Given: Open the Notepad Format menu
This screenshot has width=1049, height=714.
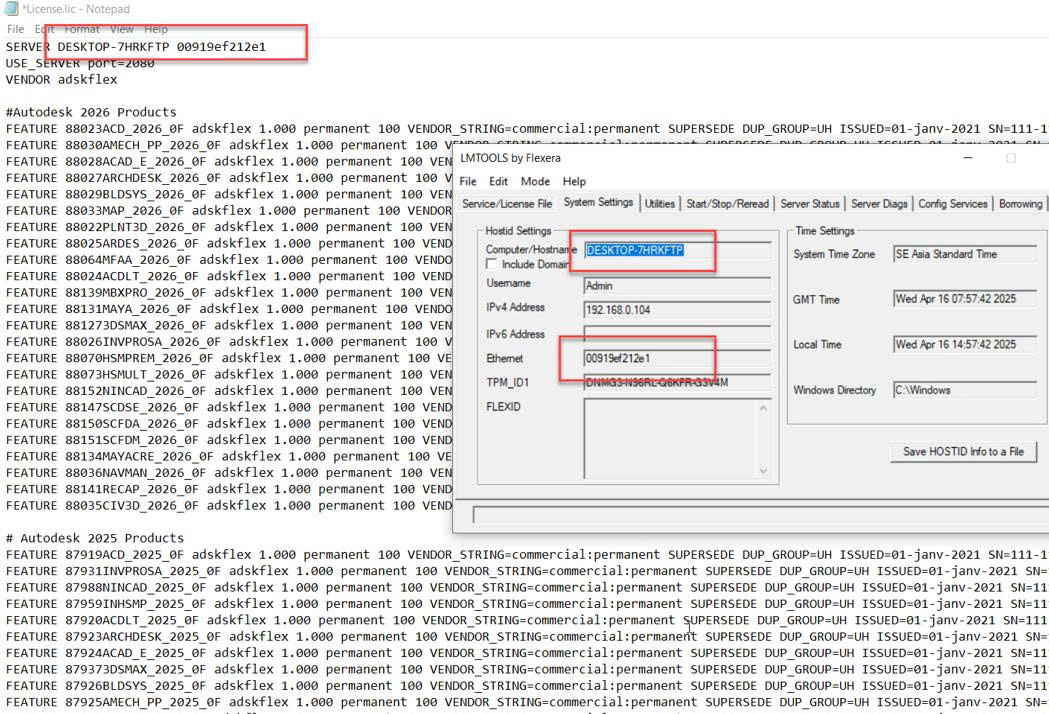Looking at the screenshot, I should [x=82, y=29].
